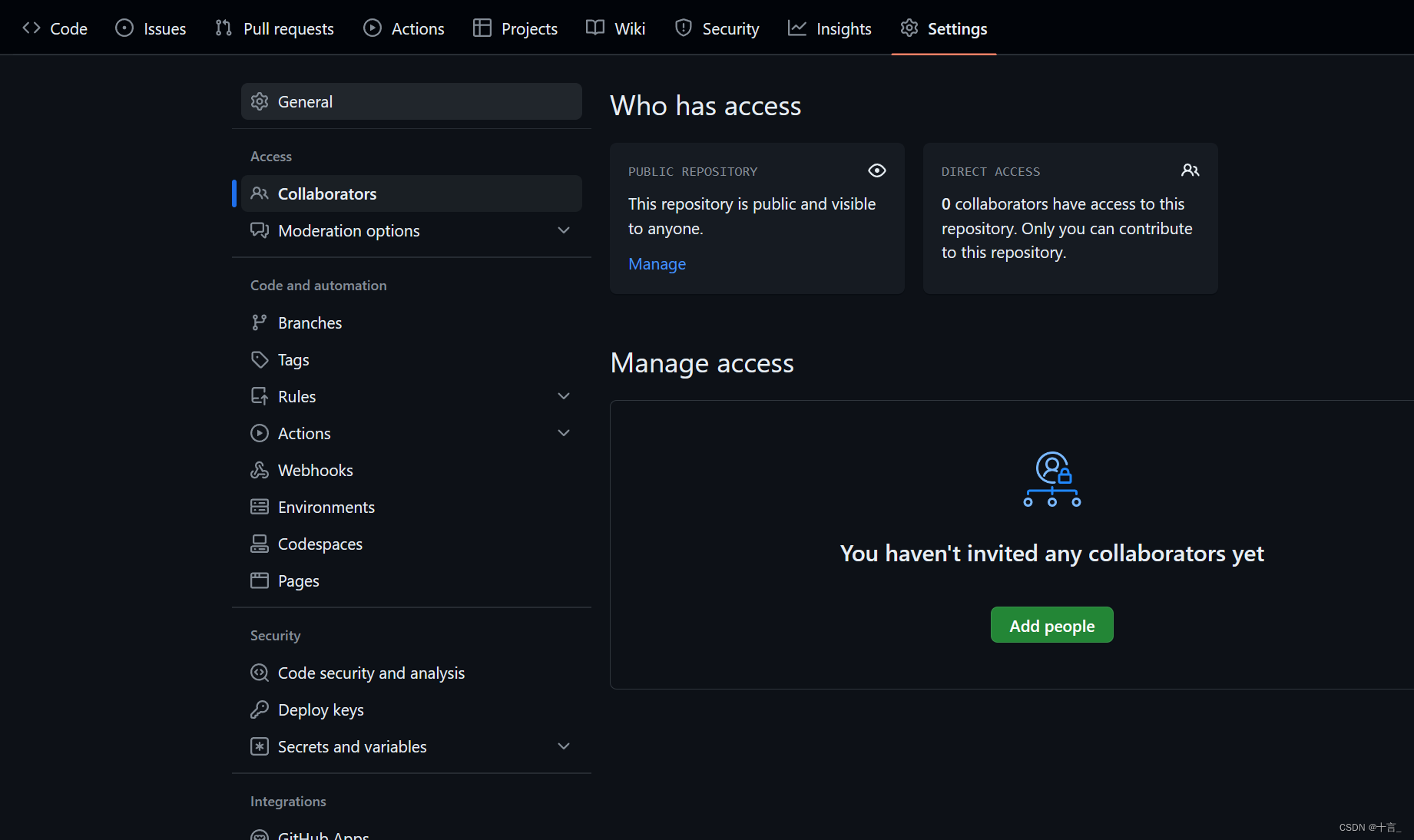Click the General gear icon in sidebar

(x=260, y=101)
